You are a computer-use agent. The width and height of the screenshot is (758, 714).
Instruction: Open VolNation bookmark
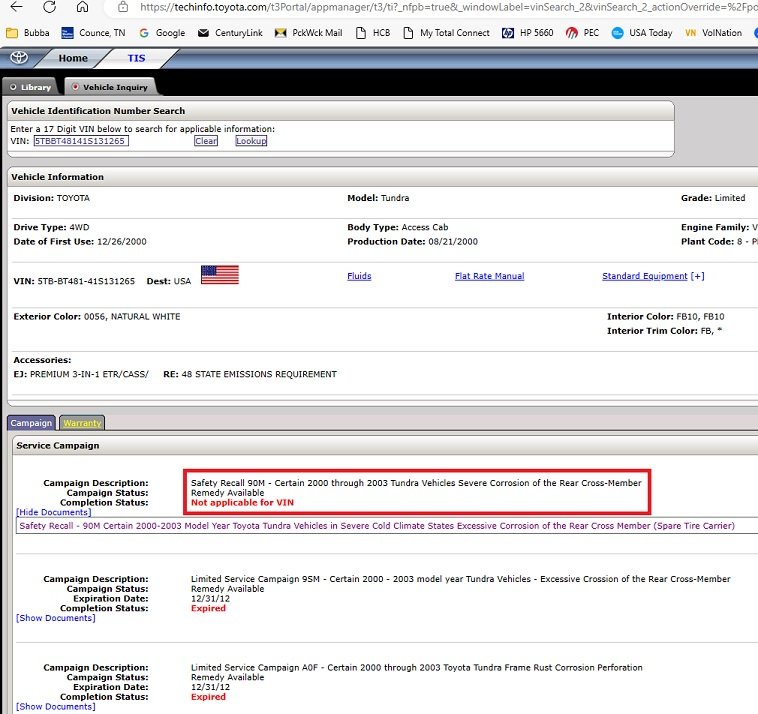(x=714, y=33)
